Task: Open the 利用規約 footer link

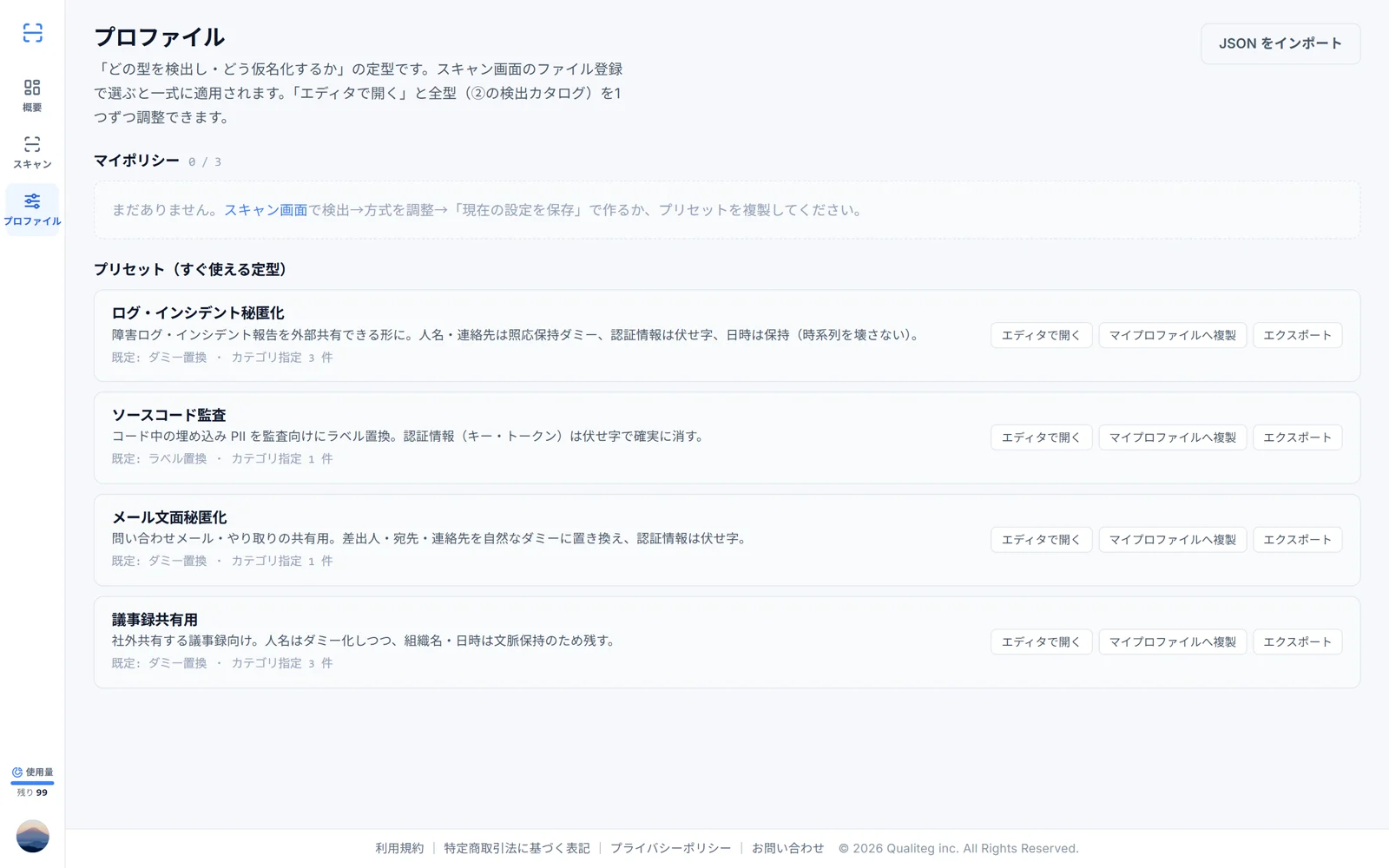Action: tap(399, 848)
